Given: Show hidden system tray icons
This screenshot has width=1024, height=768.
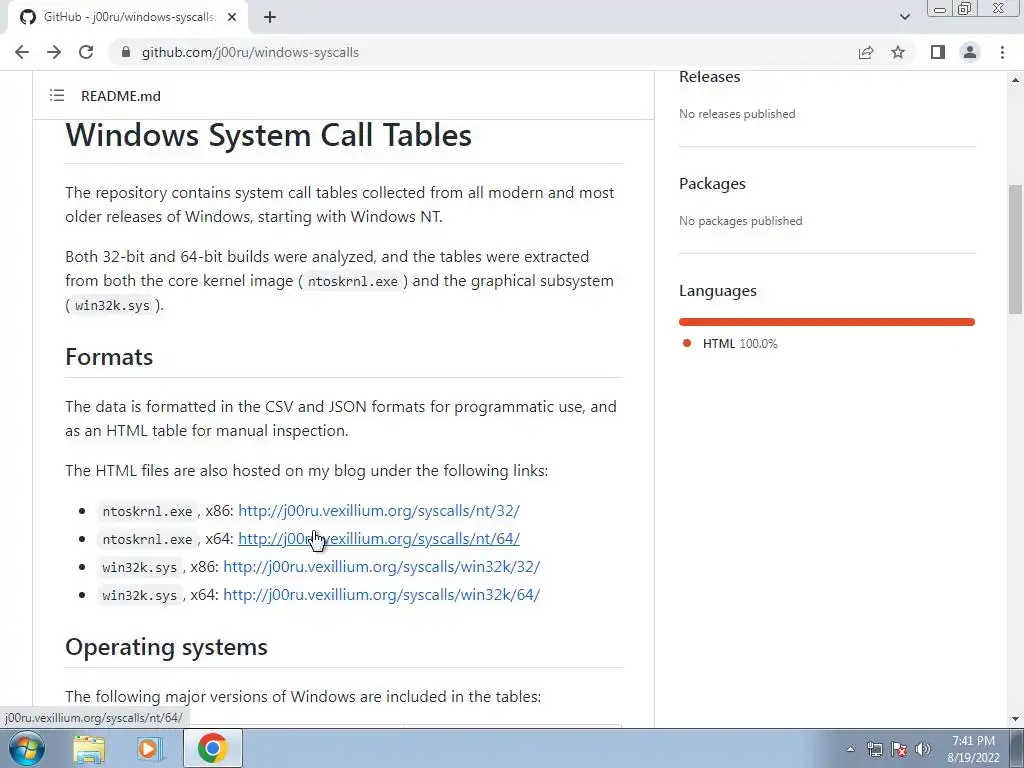Looking at the screenshot, I should (850, 749).
